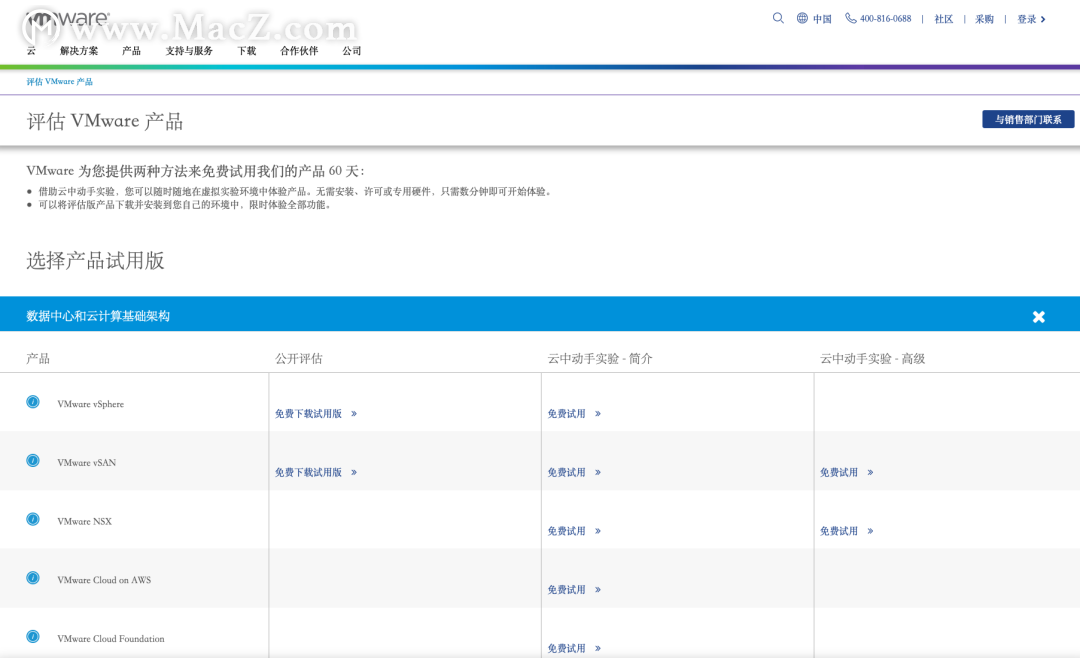Open the 登录 login dropdown
This screenshot has height=658, width=1080.
click(1032, 19)
